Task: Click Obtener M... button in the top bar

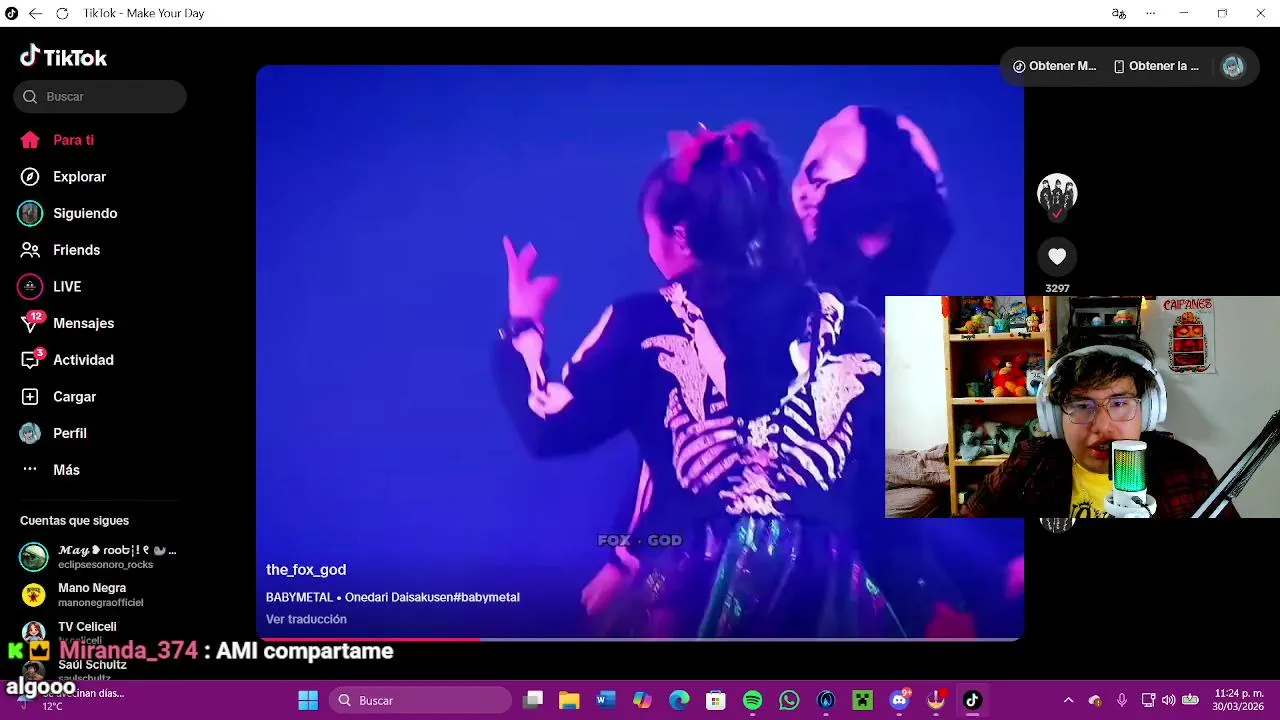Action: [1054, 66]
